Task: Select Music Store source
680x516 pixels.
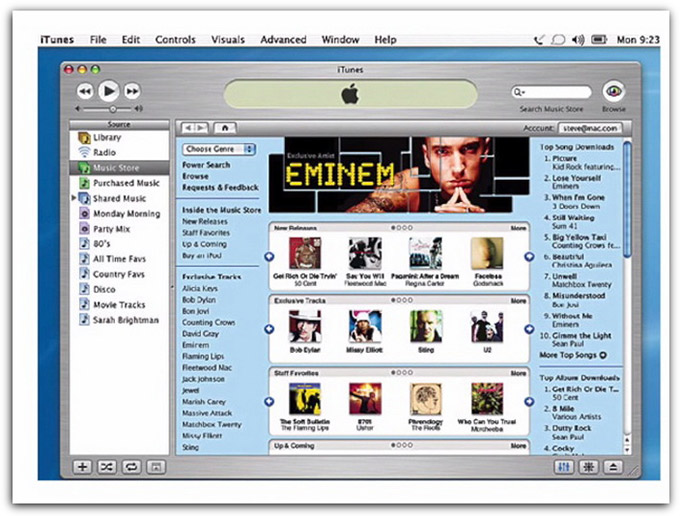Action: point(119,168)
